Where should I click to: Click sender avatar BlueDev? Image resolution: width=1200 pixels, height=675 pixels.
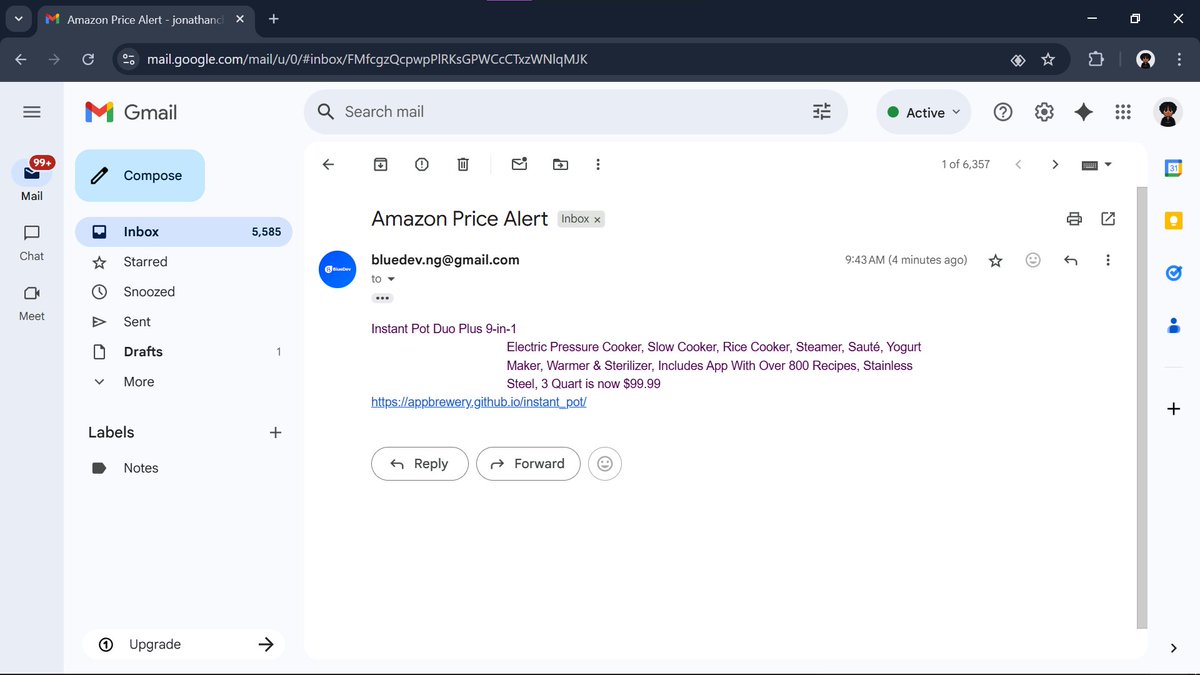pyautogui.click(x=338, y=269)
